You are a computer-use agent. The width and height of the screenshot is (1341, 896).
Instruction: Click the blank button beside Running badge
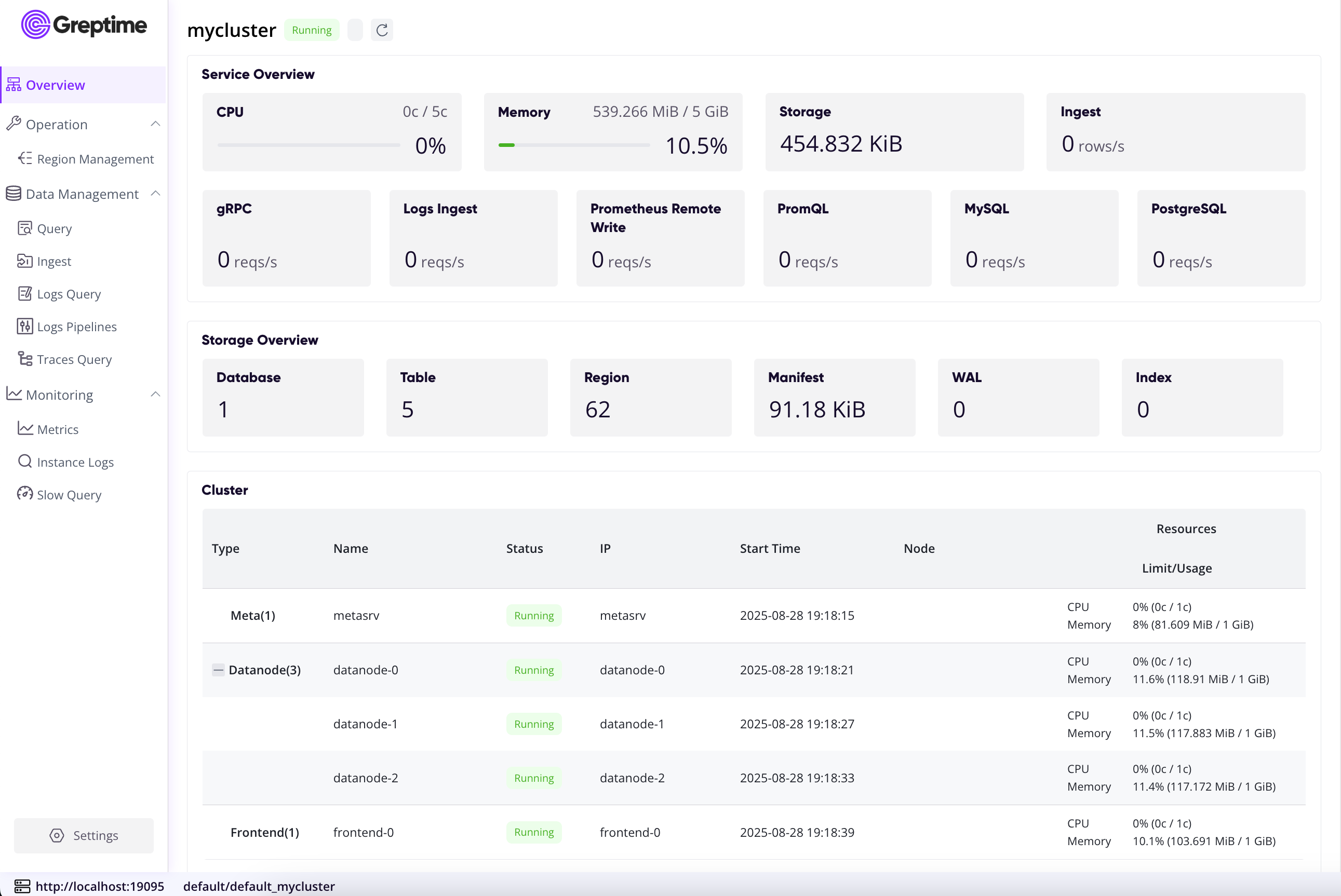[355, 30]
